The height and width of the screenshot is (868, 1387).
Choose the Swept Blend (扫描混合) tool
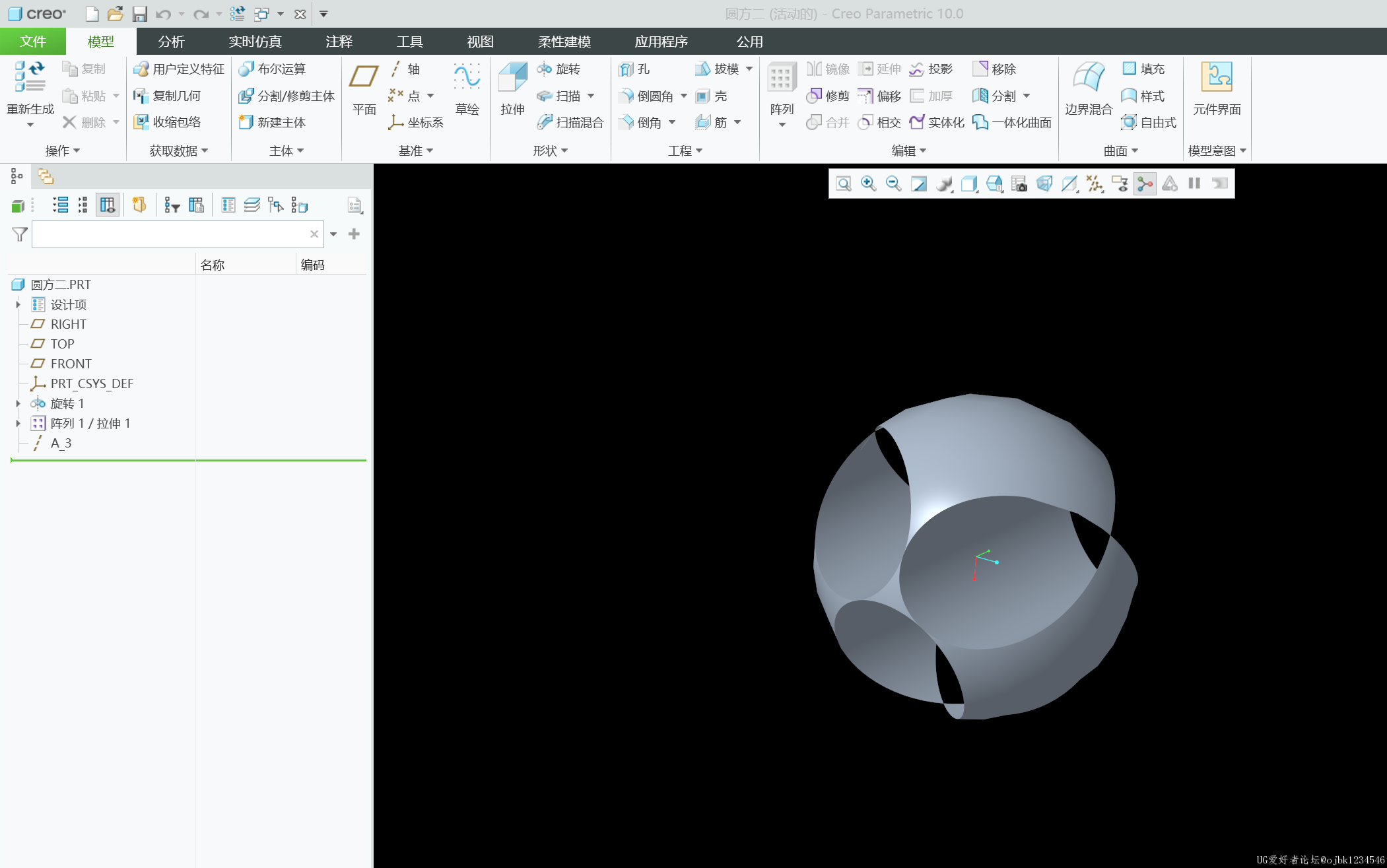[x=570, y=122]
